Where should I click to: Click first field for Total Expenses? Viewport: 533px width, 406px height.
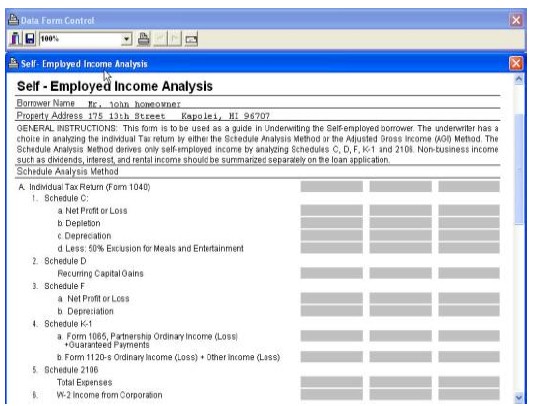[331, 382]
